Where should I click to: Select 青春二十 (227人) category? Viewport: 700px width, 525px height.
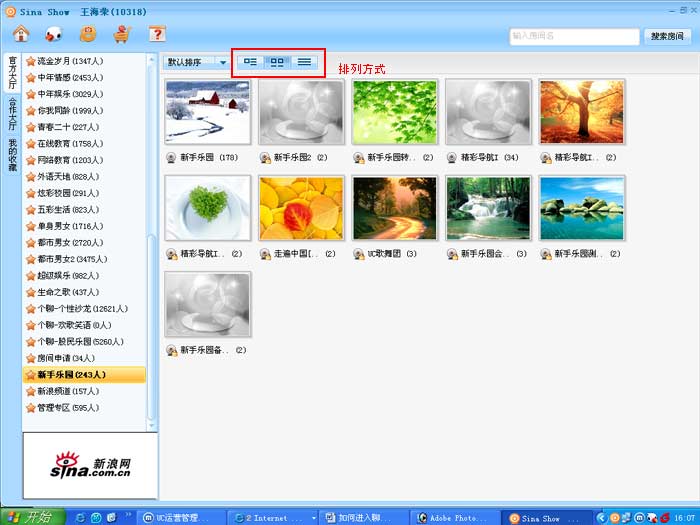[84, 127]
